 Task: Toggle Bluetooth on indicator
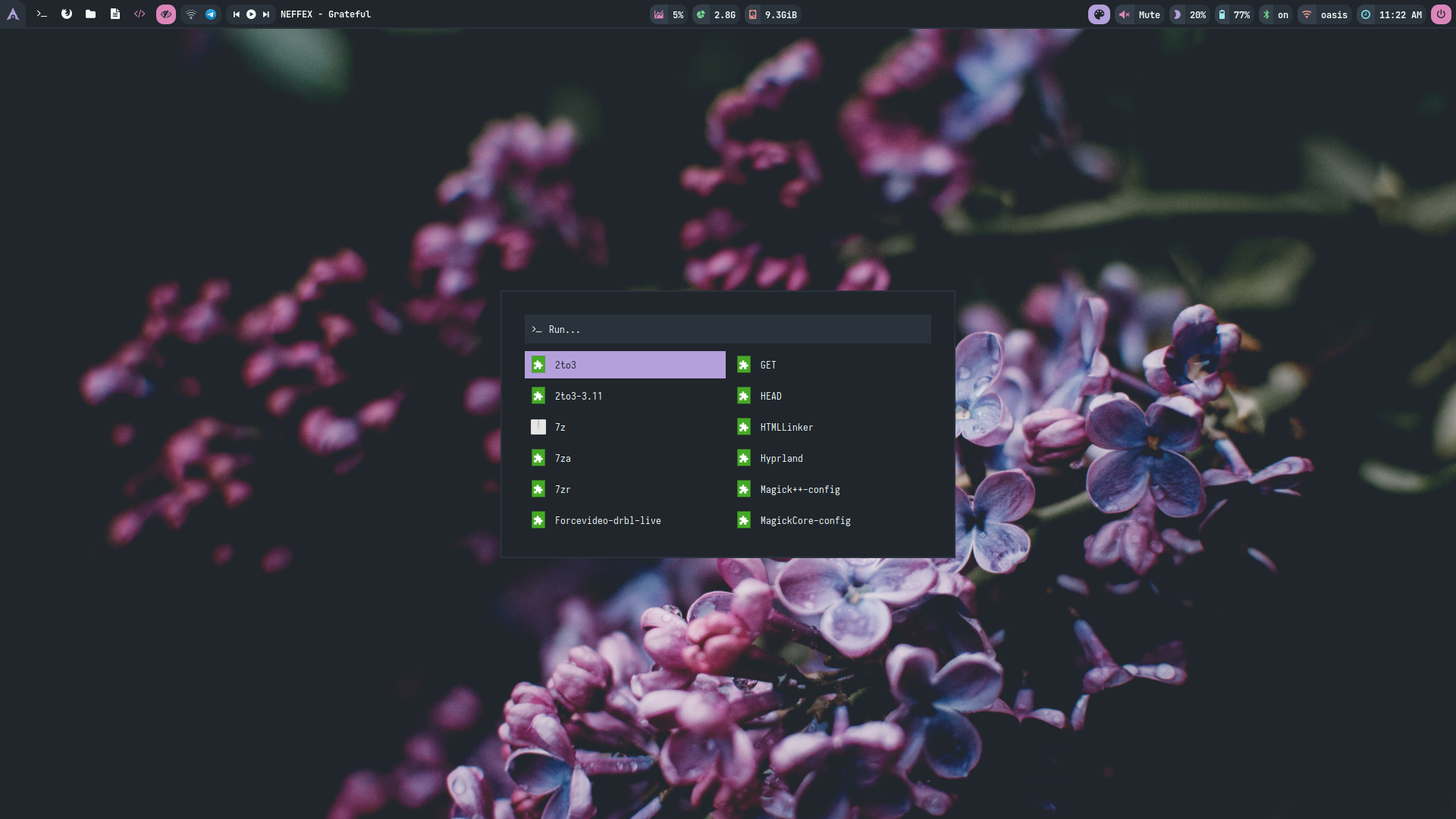(1275, 14)
